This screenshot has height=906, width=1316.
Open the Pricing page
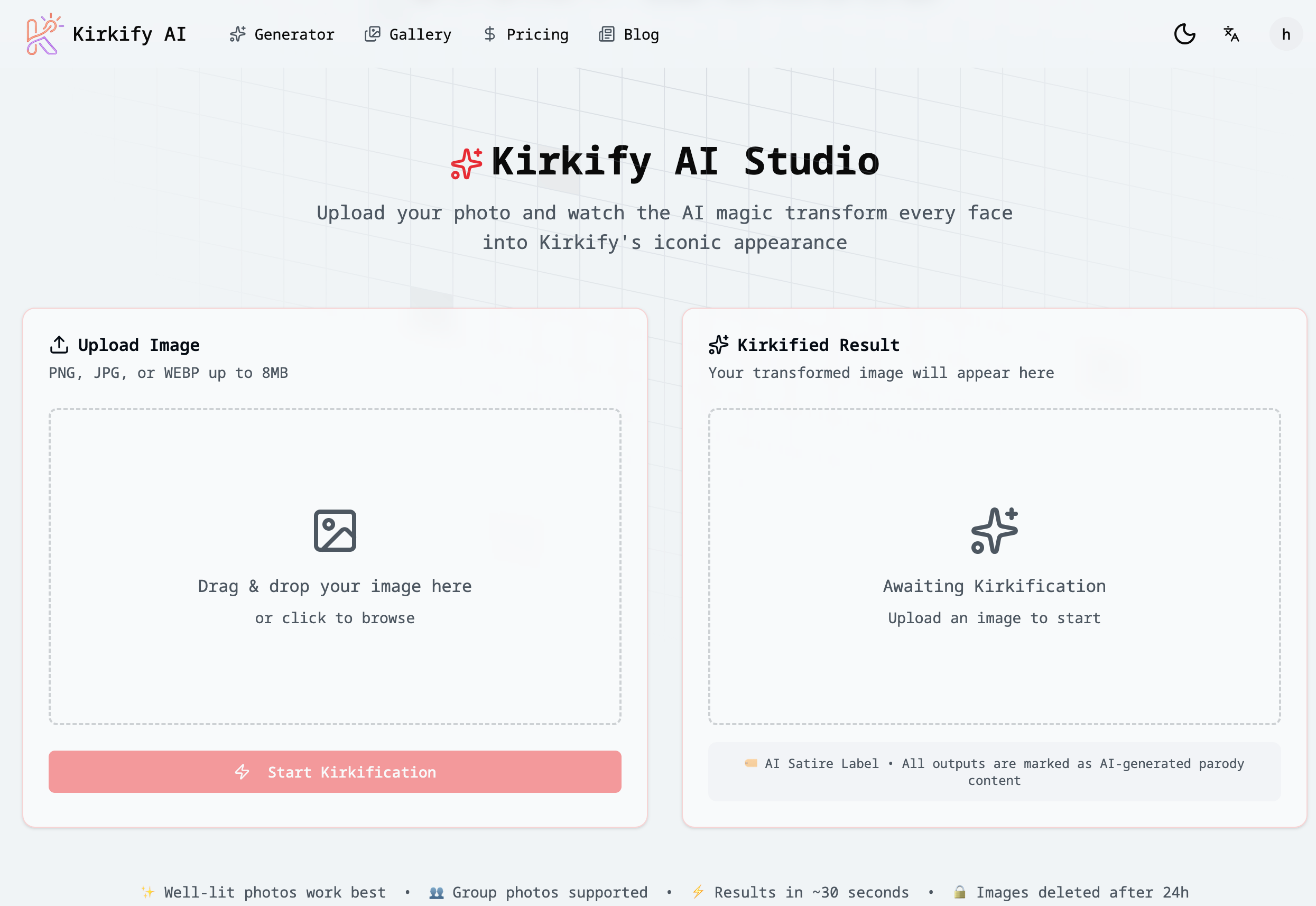coord(525,34)
